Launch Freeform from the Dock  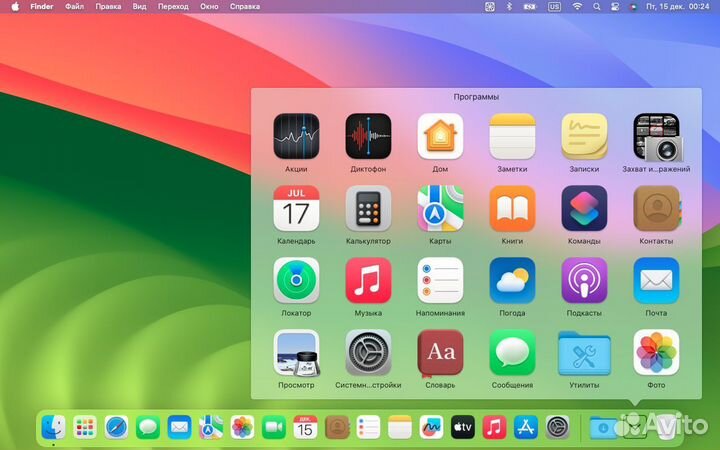click(x=431, y=427)
